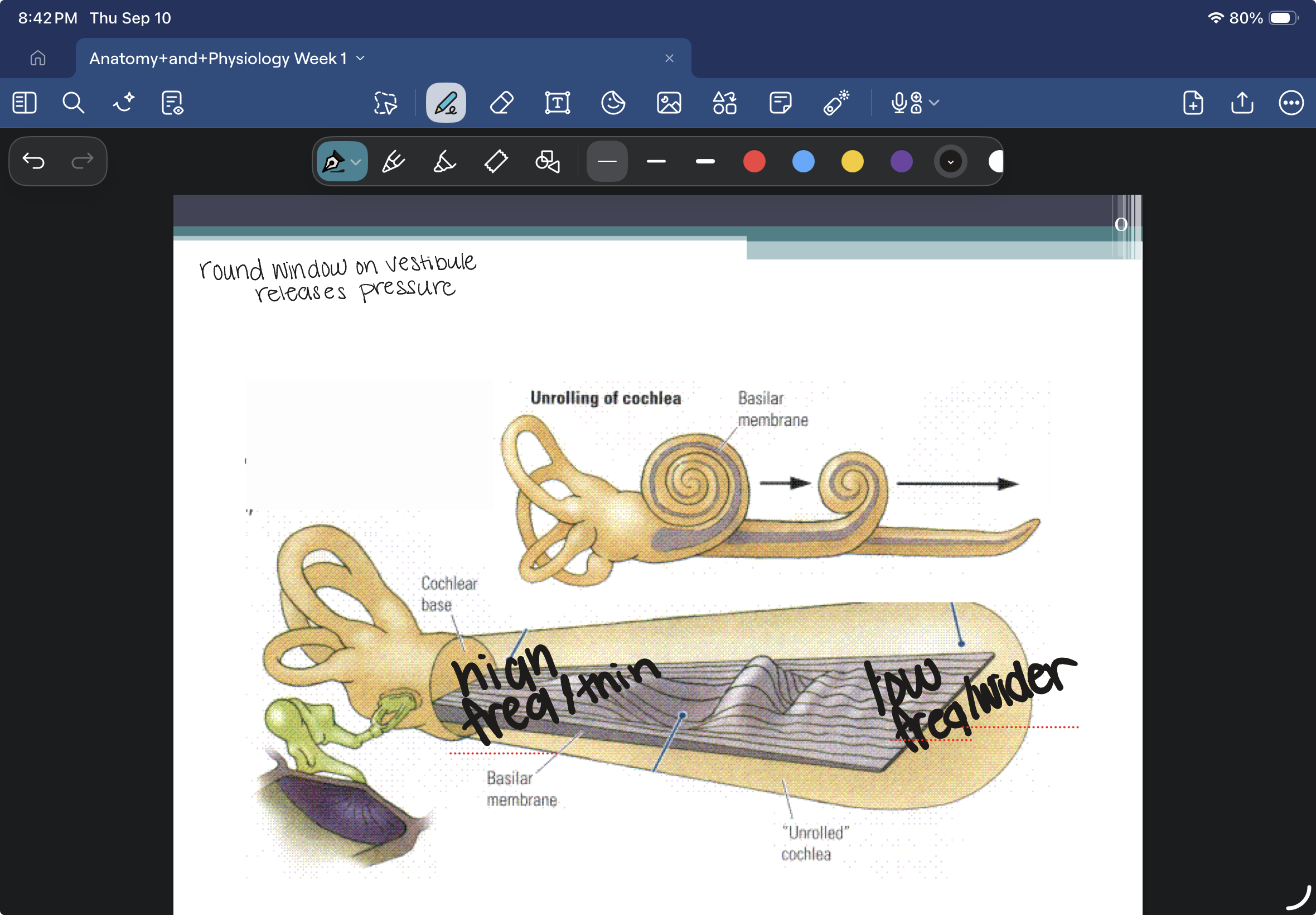
Task: Open the black color options dropdown
Action: click(951, 162)
